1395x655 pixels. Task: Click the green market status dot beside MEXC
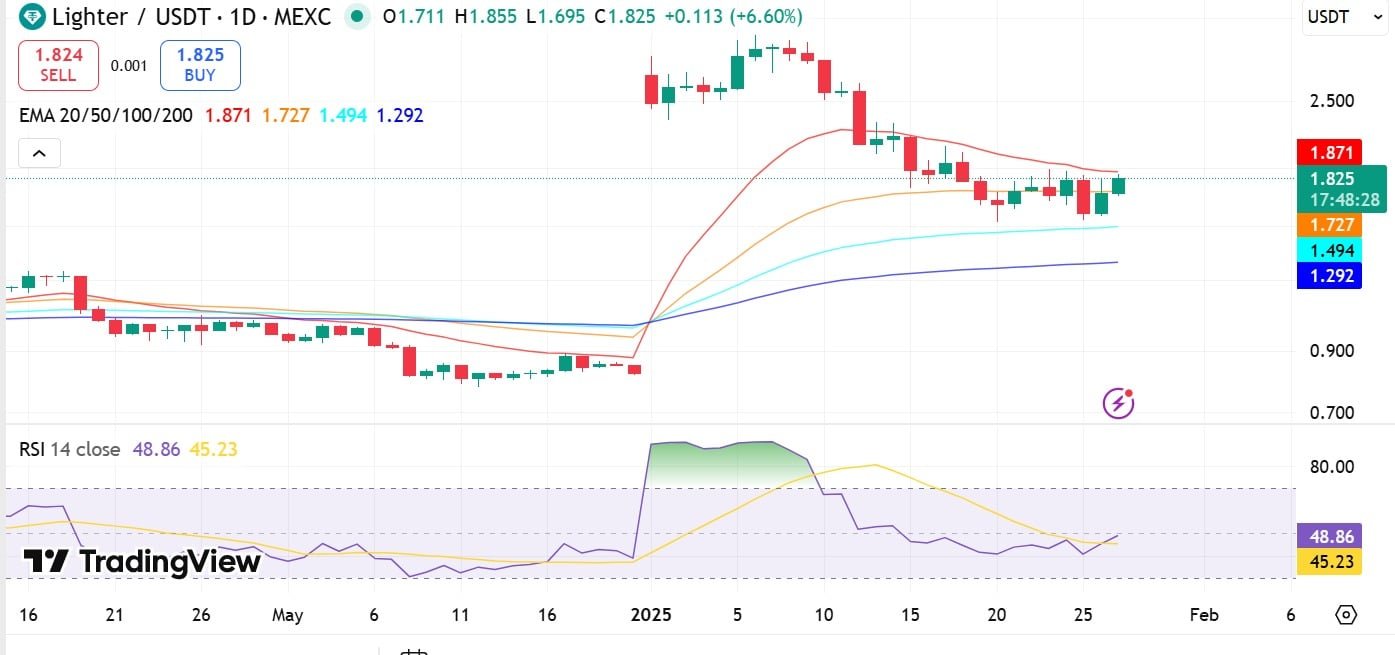pos(356,17)
